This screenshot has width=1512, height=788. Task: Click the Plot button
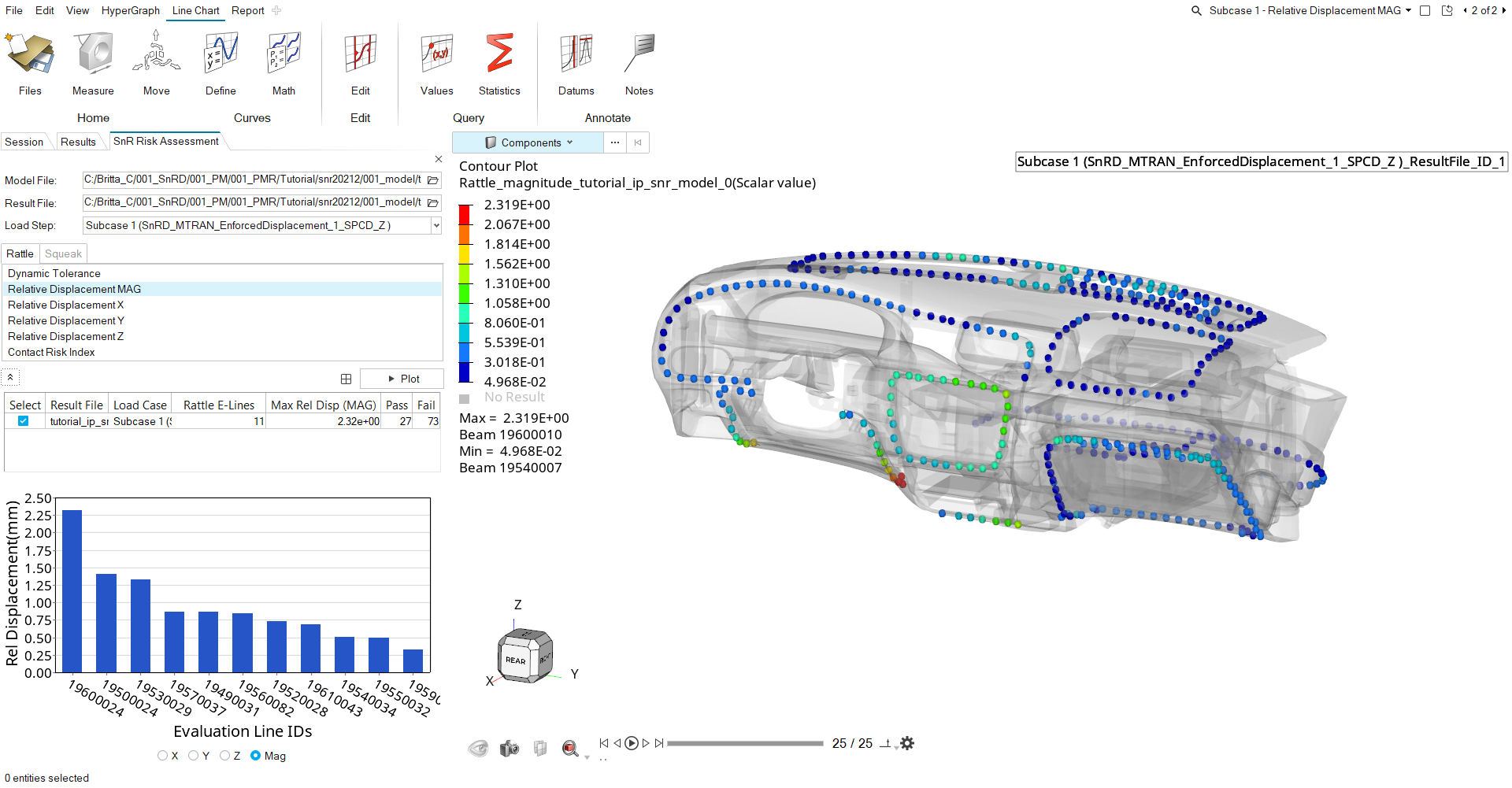pyautogui.click(x=402, y=379)
